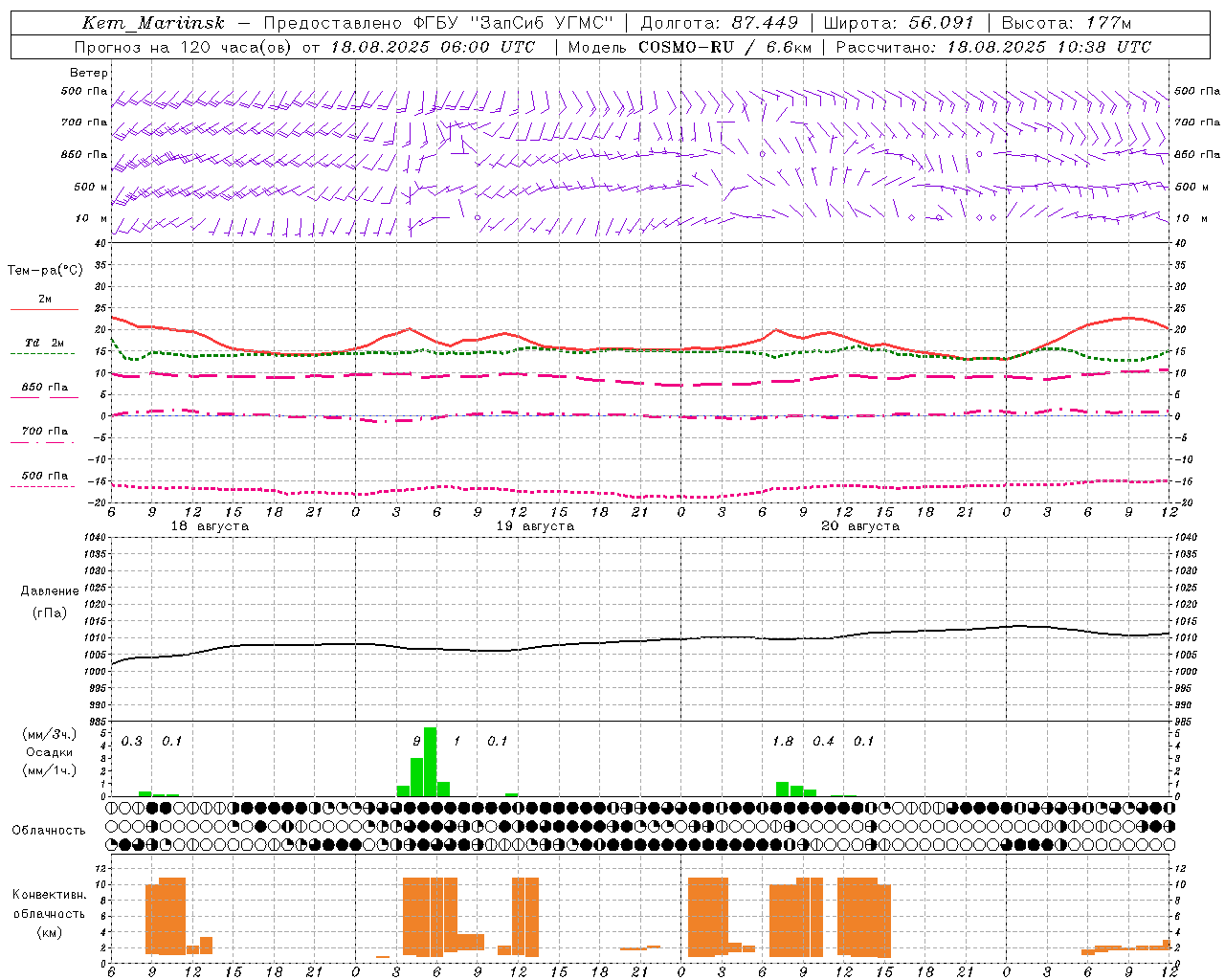Click the Широта: 56.091 value

(899, 23)
